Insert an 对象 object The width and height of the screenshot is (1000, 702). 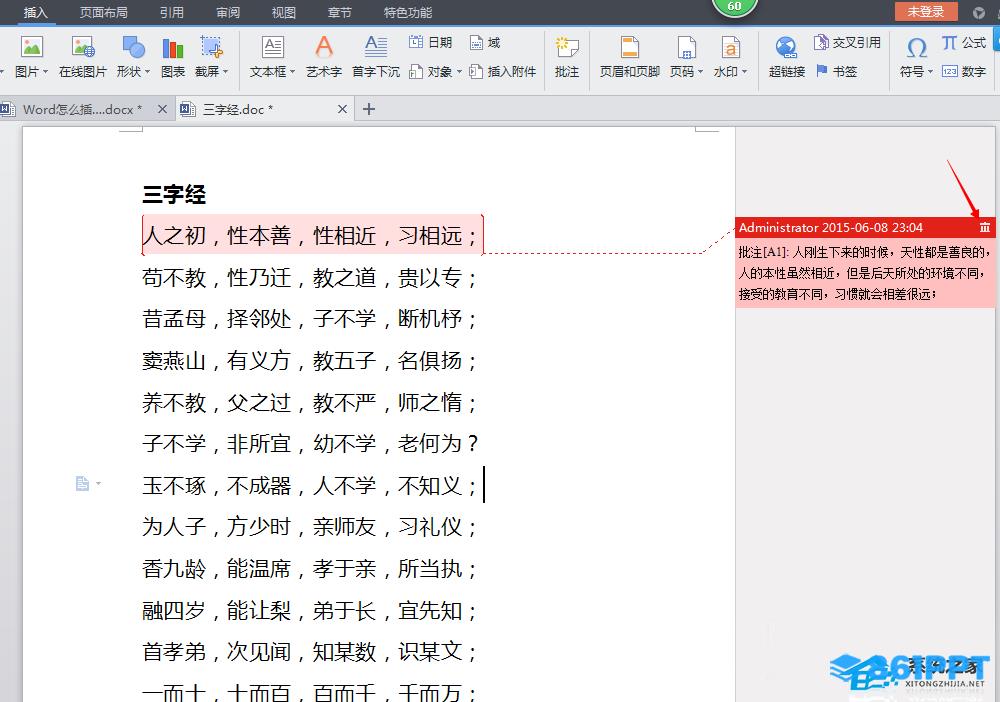click(431, 71)
